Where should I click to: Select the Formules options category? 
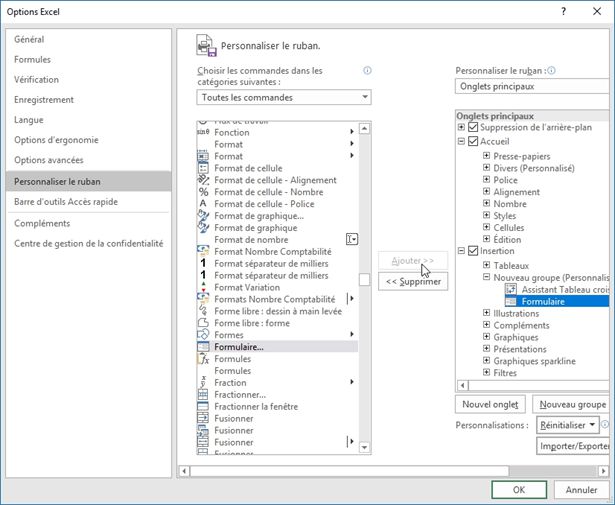[x=89, y=60]
